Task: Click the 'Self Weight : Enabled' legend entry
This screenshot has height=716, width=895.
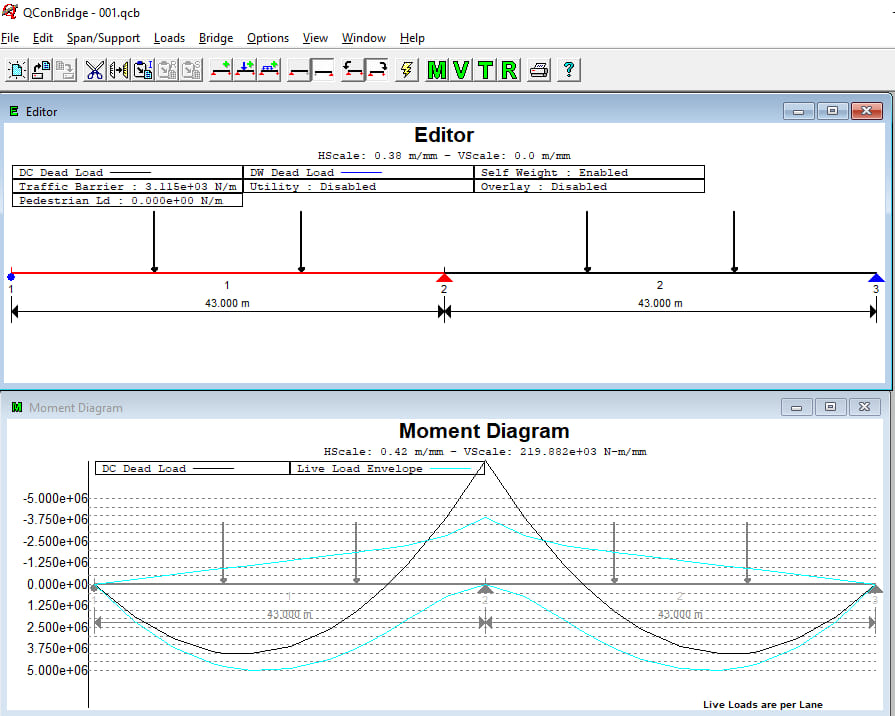Action: coord(589,172)
